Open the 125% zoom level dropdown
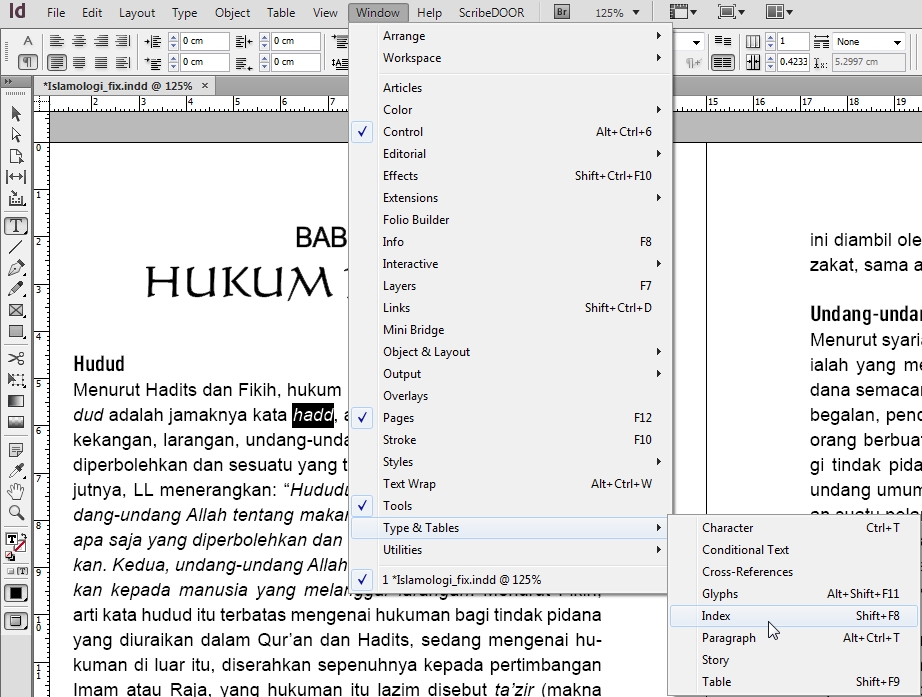 [x=636, y=12]
